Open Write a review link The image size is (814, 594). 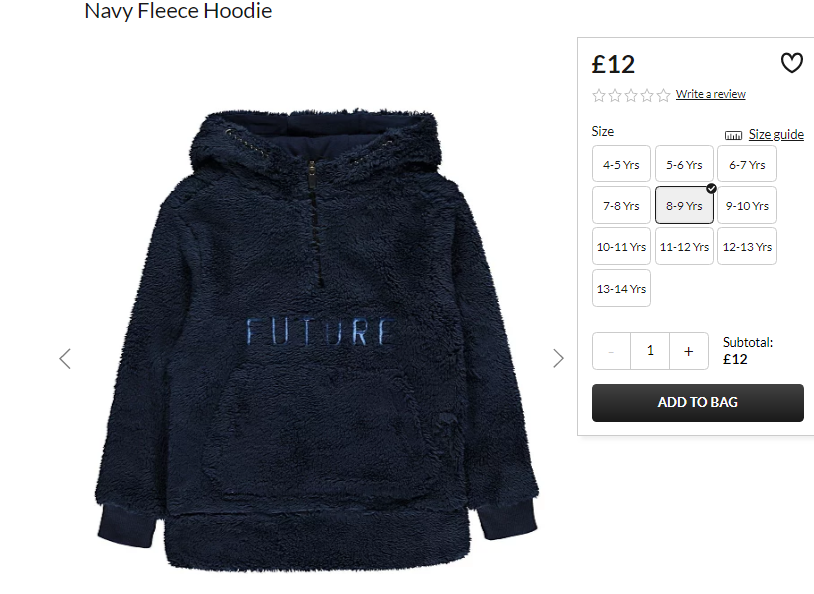(711, 94)
